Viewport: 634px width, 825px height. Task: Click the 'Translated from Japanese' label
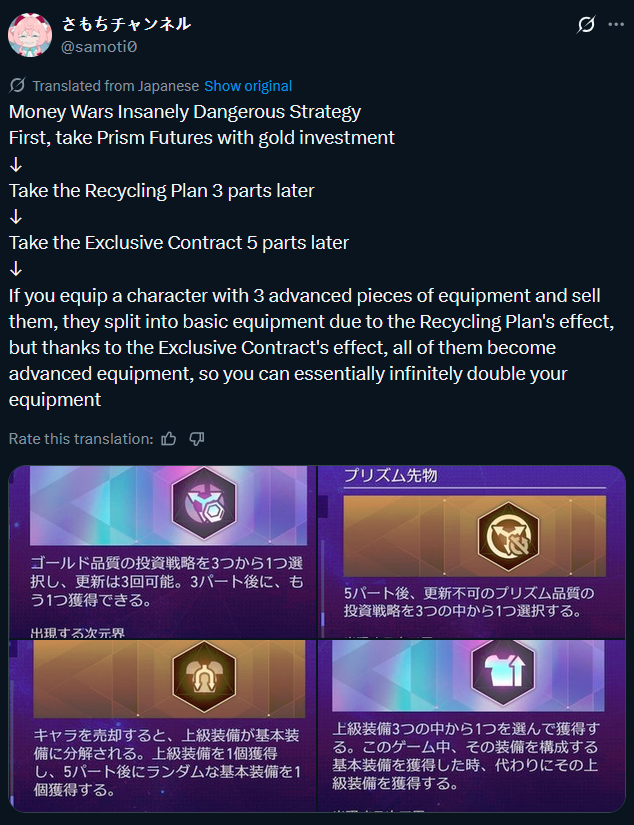pos(116,86)
